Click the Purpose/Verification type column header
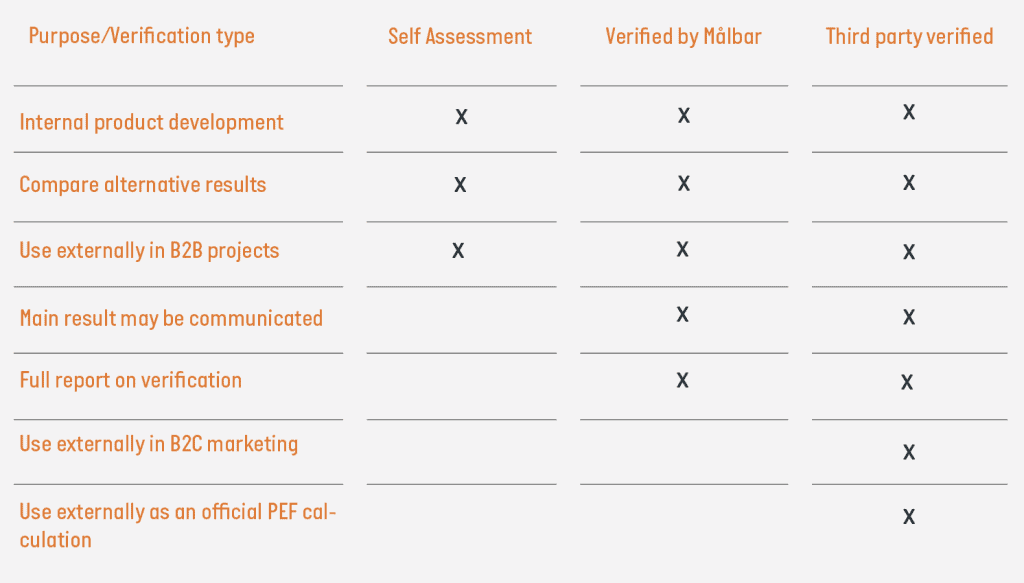The height and width of the screenshot is (583, 1024). coord(141,37)
